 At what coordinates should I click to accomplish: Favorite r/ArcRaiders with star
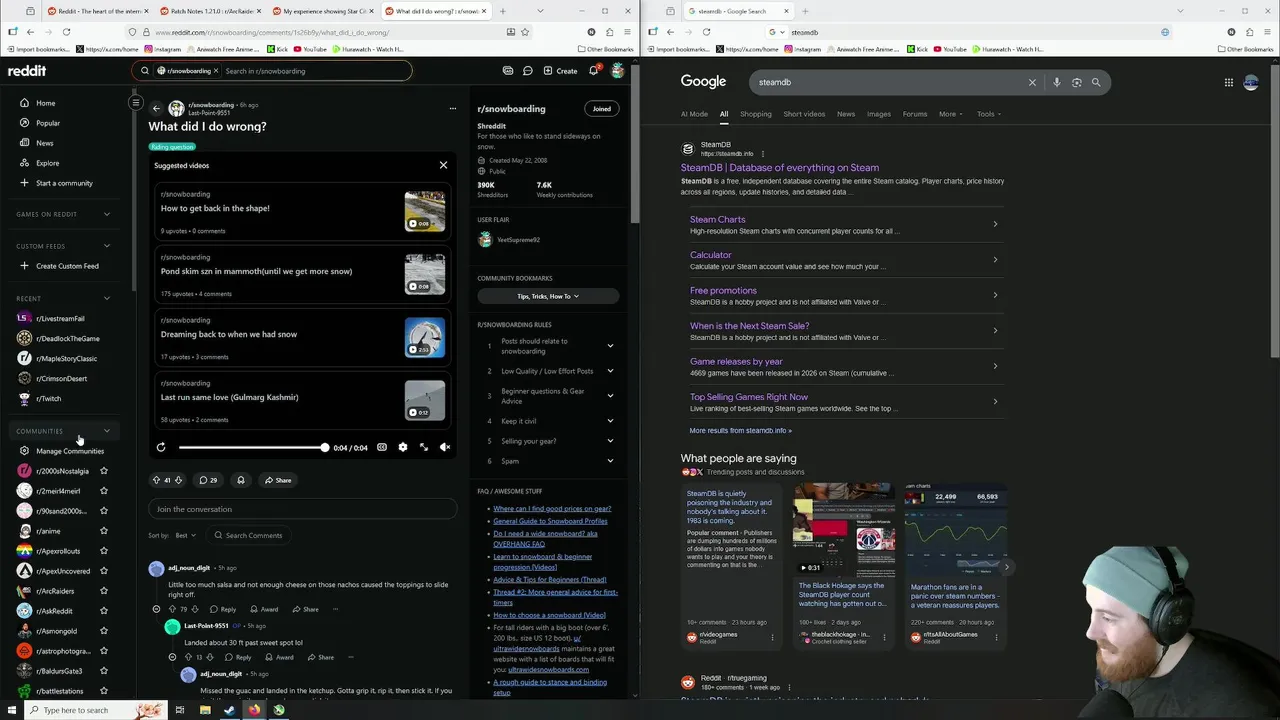click(x=104, y=591)
